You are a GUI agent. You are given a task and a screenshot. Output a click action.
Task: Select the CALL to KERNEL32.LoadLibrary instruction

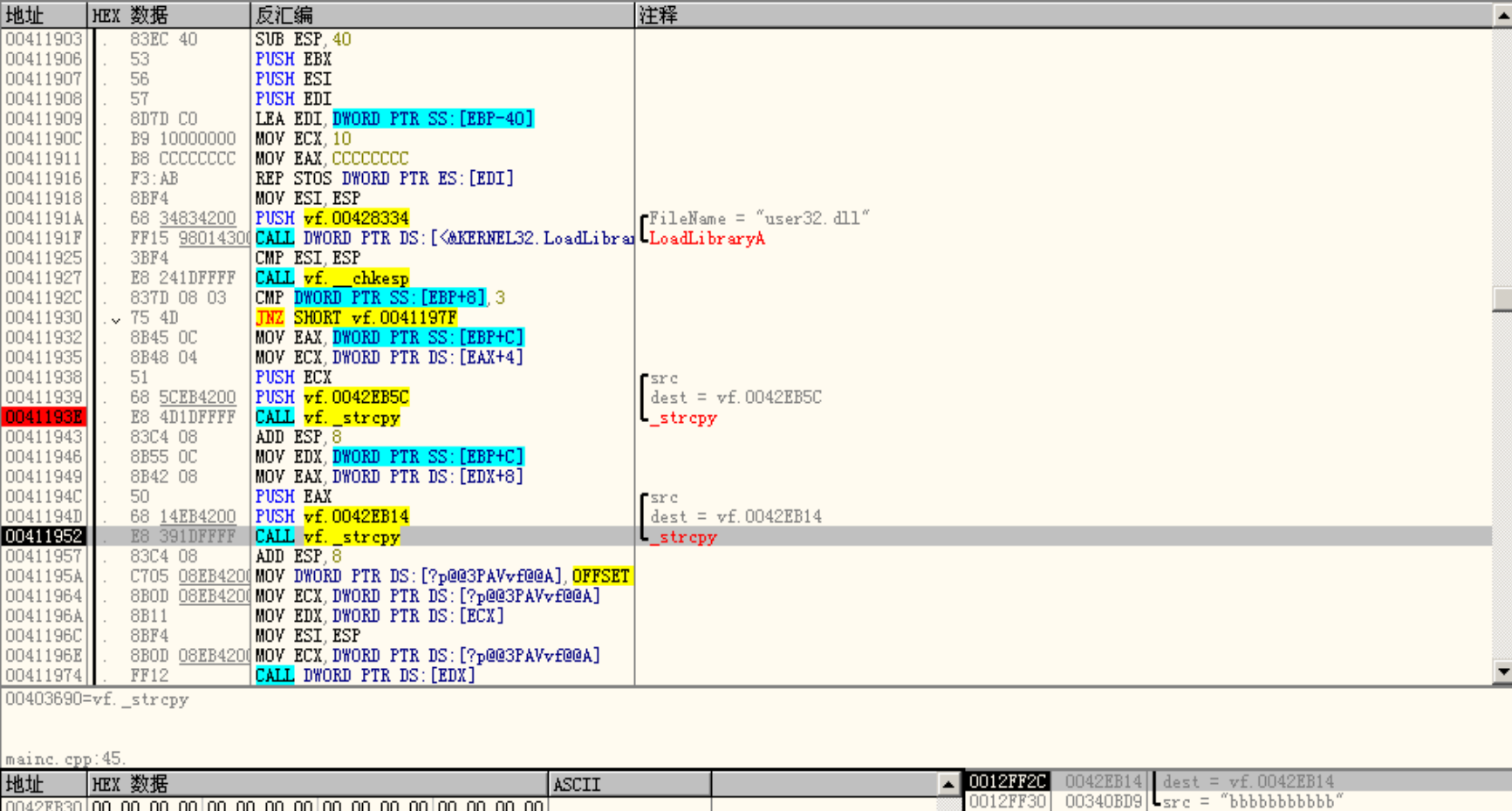coord(443,238)
